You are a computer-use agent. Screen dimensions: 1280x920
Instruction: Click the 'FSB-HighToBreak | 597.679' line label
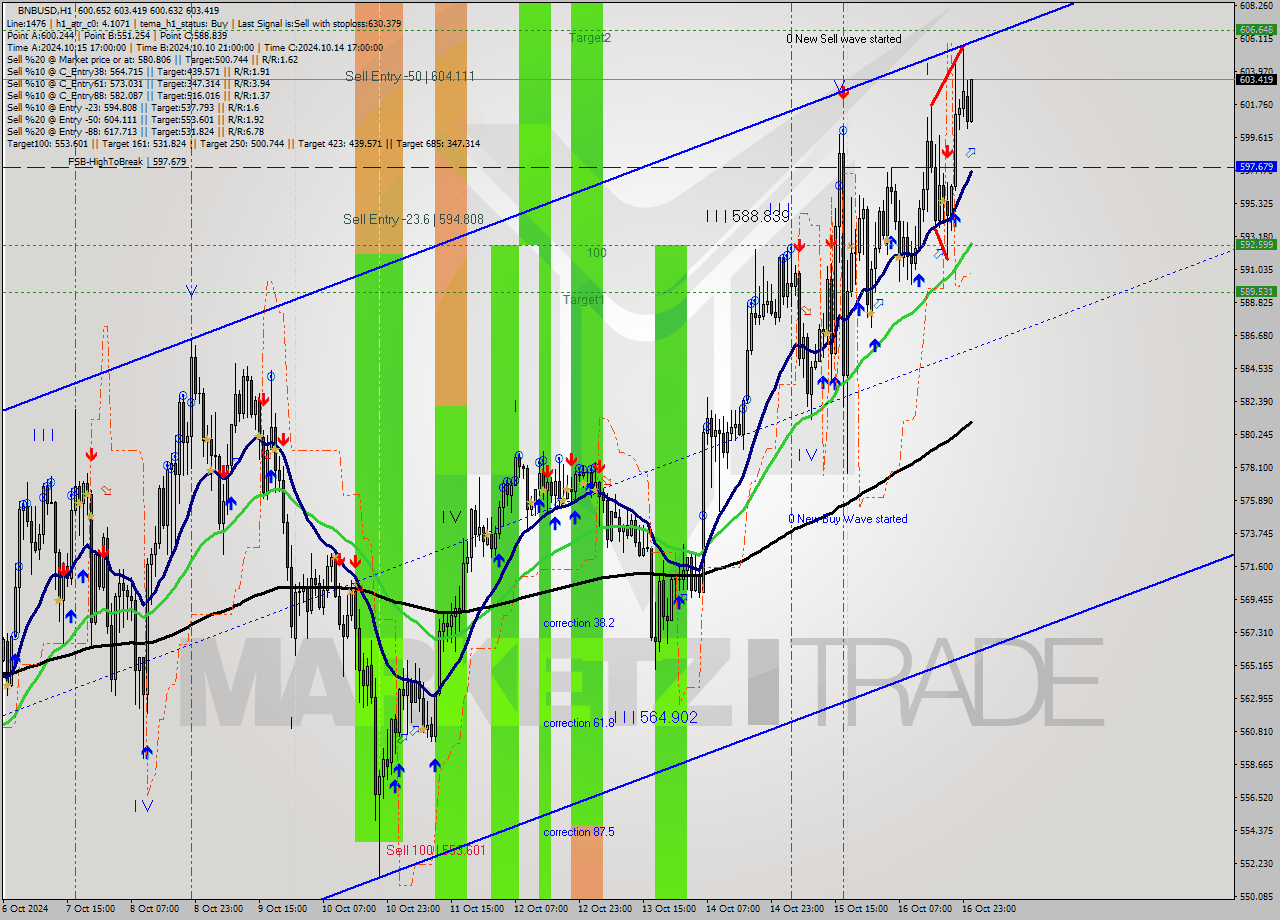[127, 162]
